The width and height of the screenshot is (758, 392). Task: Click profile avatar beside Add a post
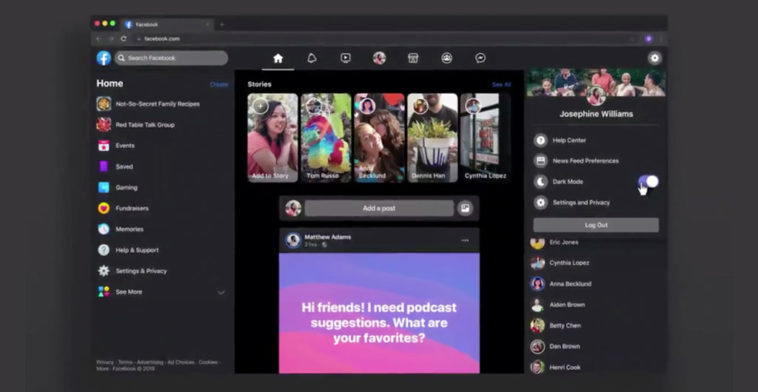tap(293, 208)
